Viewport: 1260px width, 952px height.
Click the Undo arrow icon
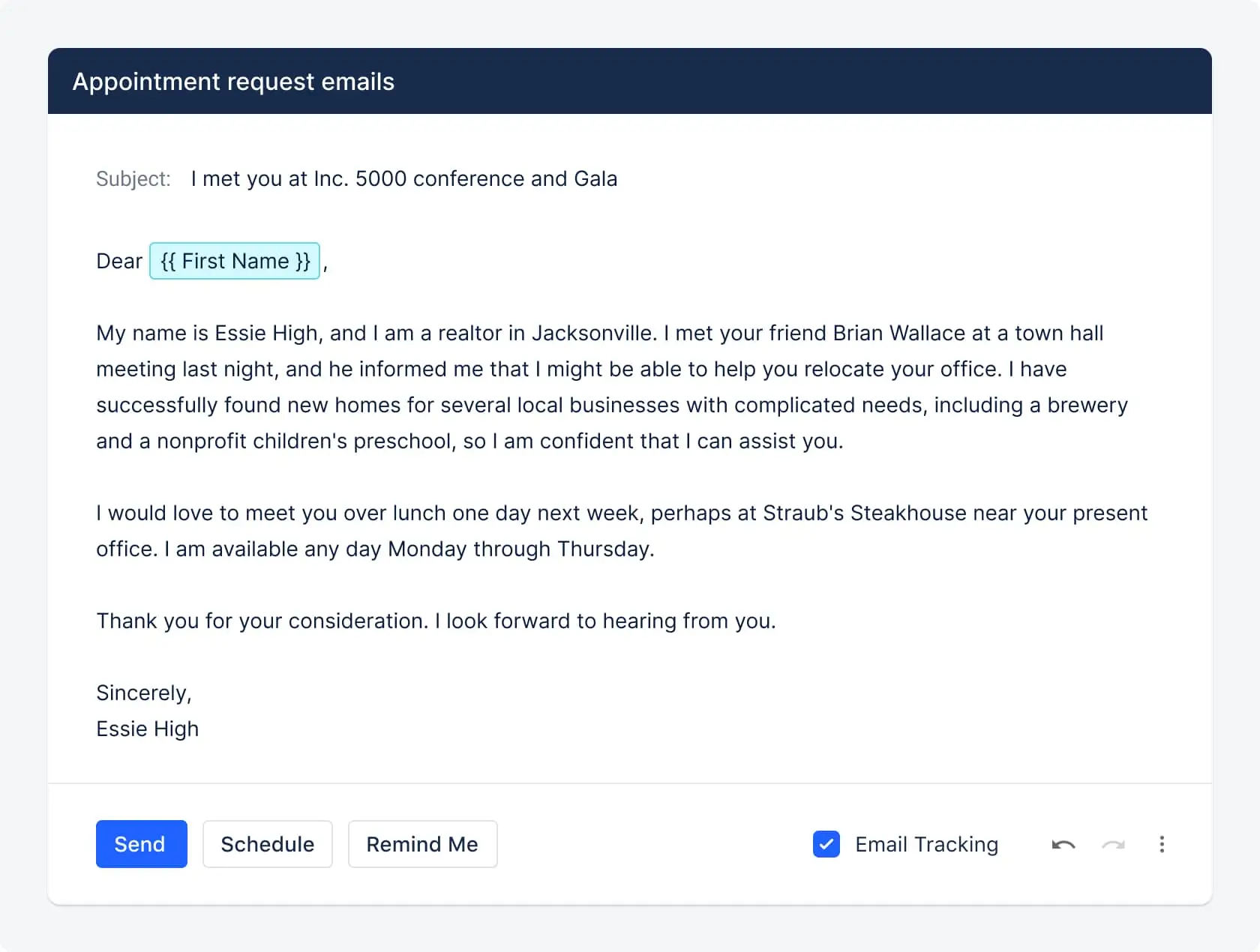1063,844
